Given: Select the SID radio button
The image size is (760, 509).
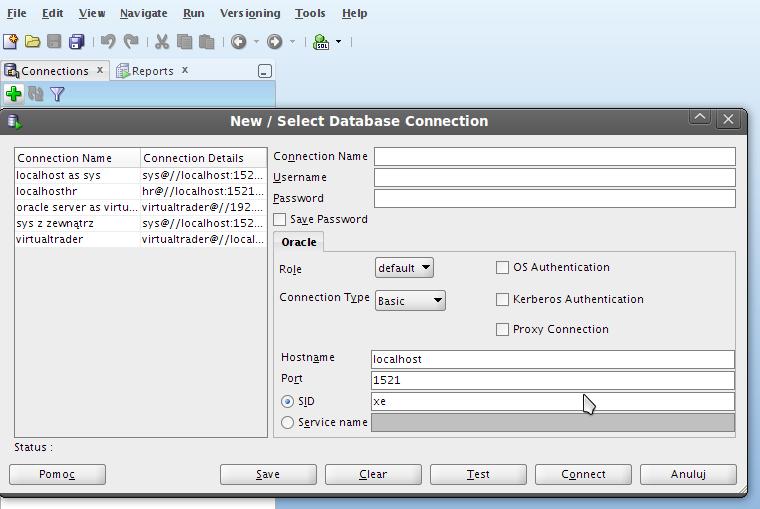Looking at the screenshot, I should click(x=287, y=401).
